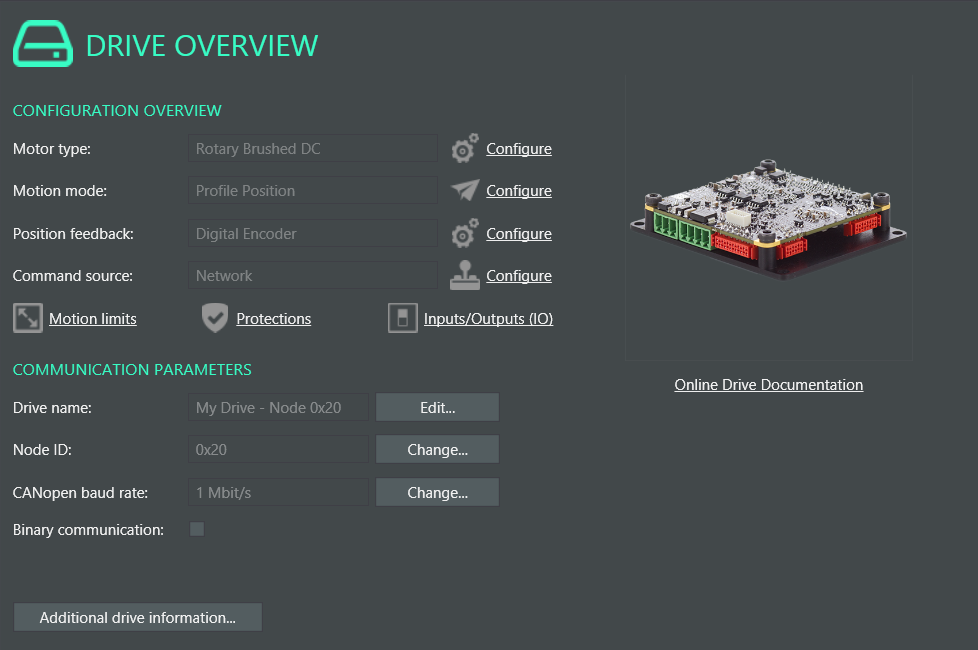Click the drive overview header icon
Viewport: 978px width, 650px height.
tap(42, 45)
